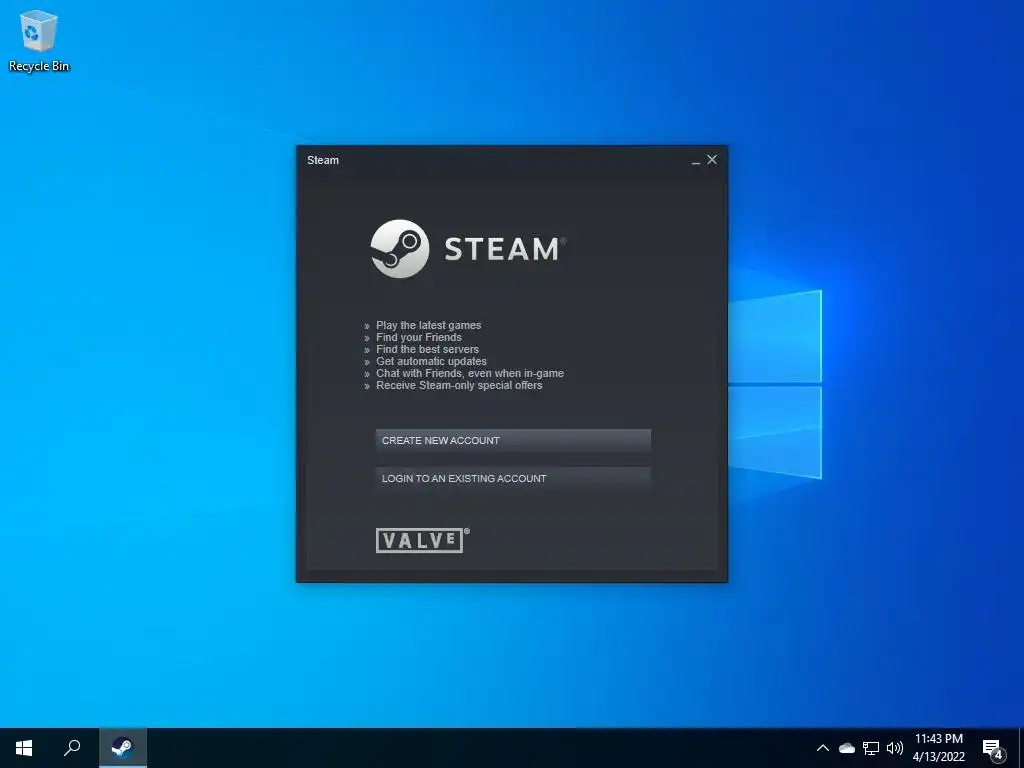Viewport: 1024px width, 768px height.
Task: Minimize the Steam window
Action: coord(696,160)
